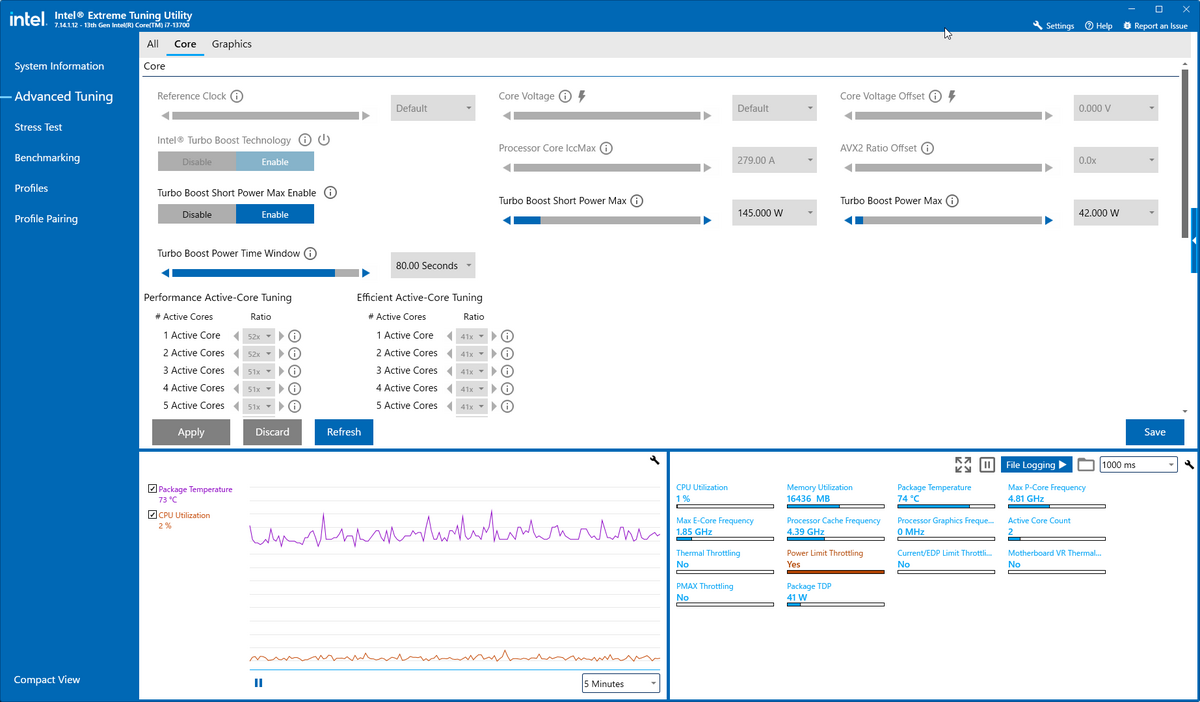
Task: Click Turbo Boost Power Max slider track
Action: 948,220
